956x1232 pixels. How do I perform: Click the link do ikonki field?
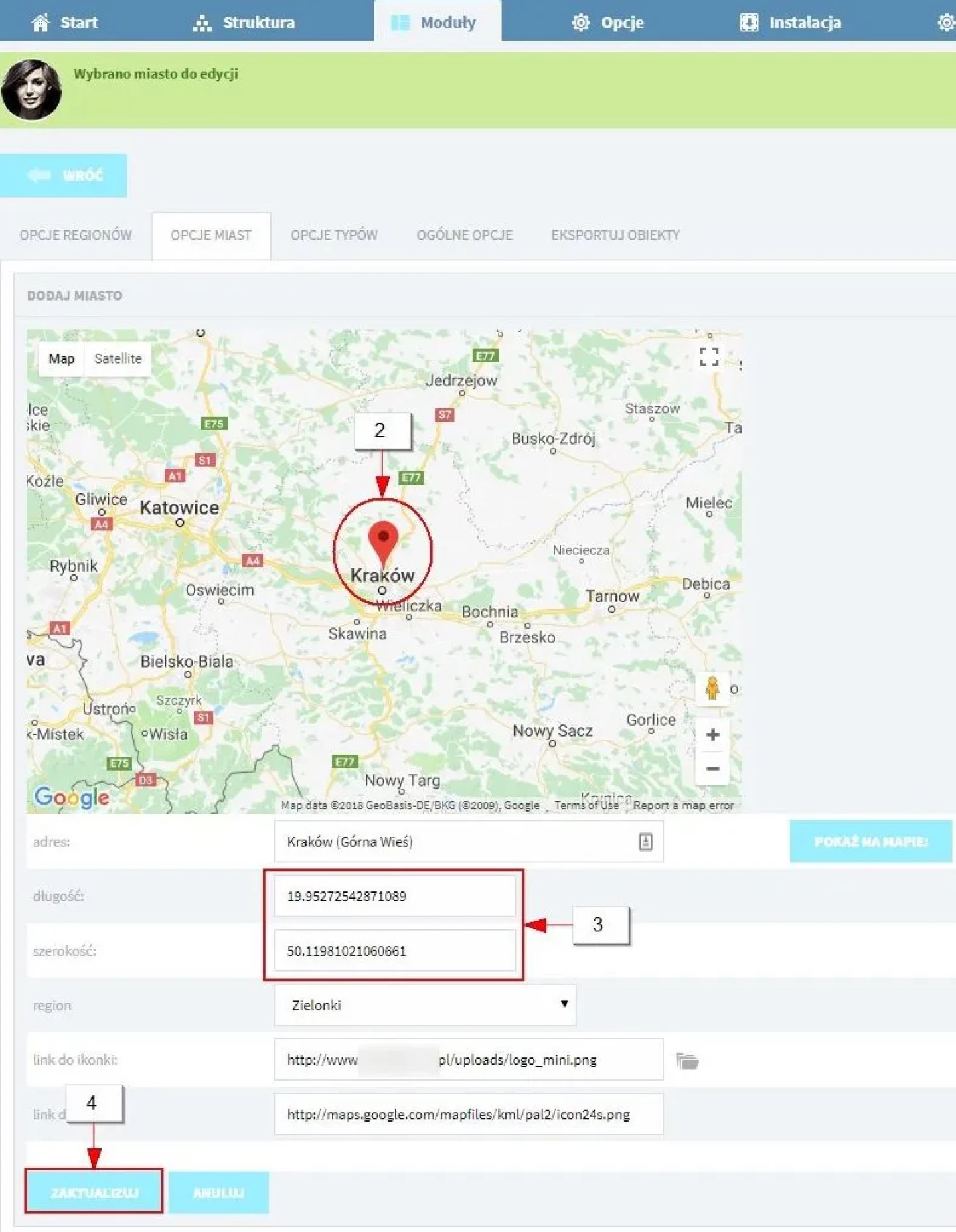[468, 1059]
